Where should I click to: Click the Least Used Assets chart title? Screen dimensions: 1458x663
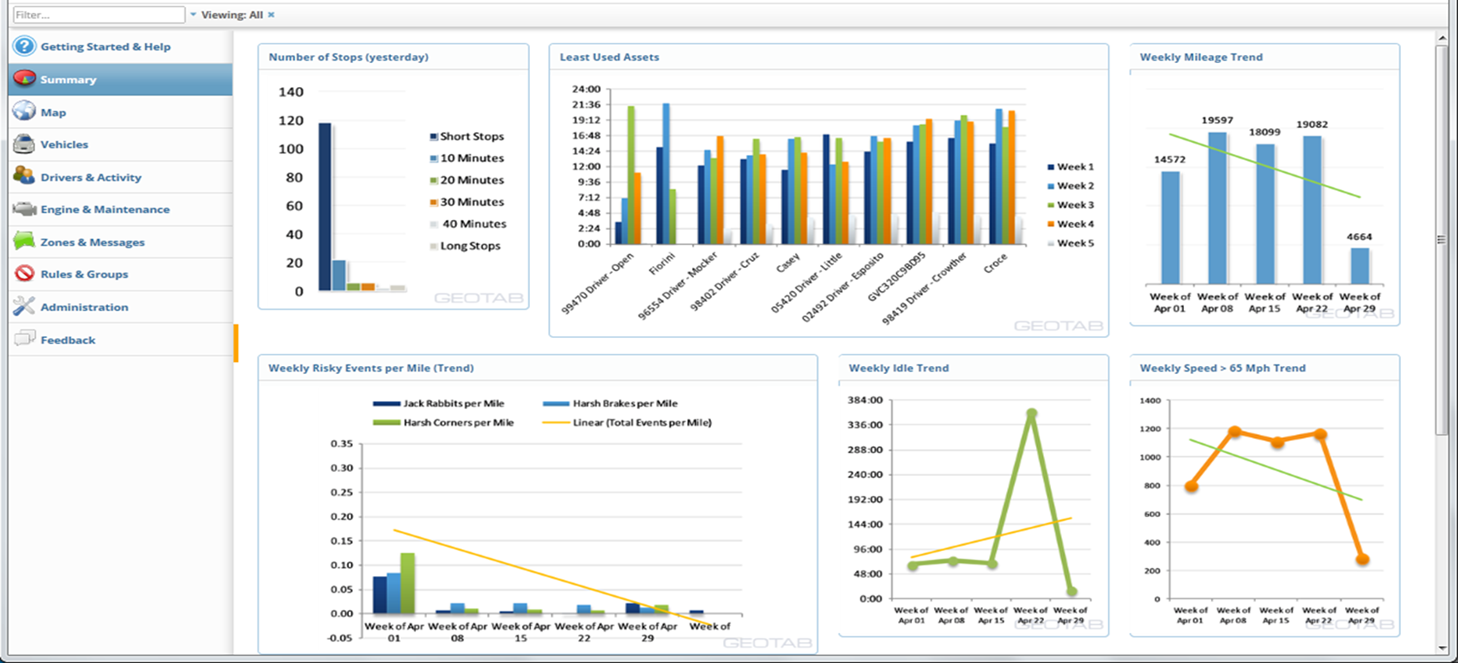click(609, 57)
